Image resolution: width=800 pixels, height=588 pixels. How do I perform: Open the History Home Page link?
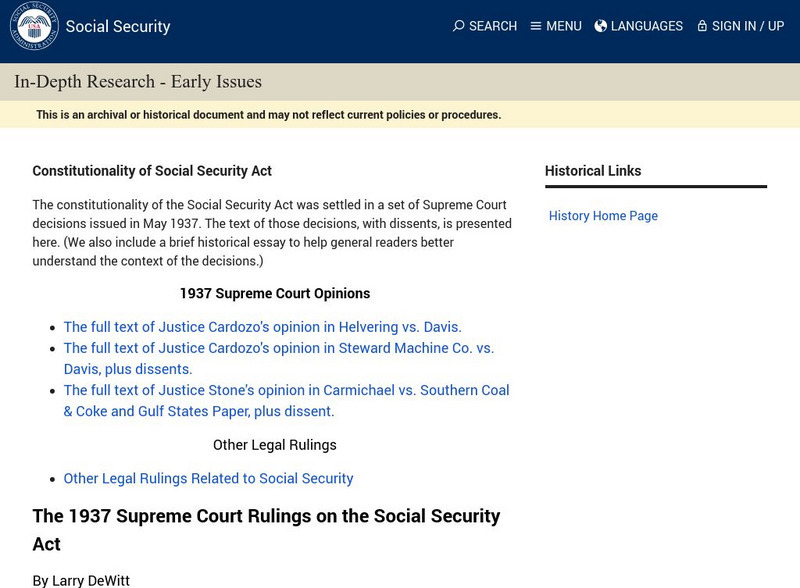[x=603, y=216]
